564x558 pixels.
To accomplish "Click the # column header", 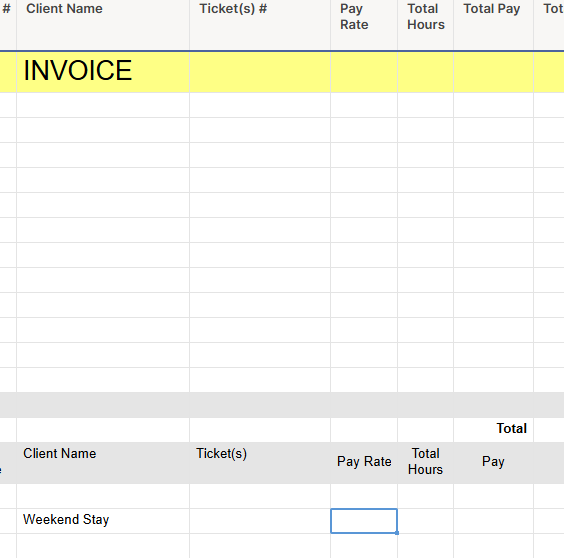I will (8, 24).
